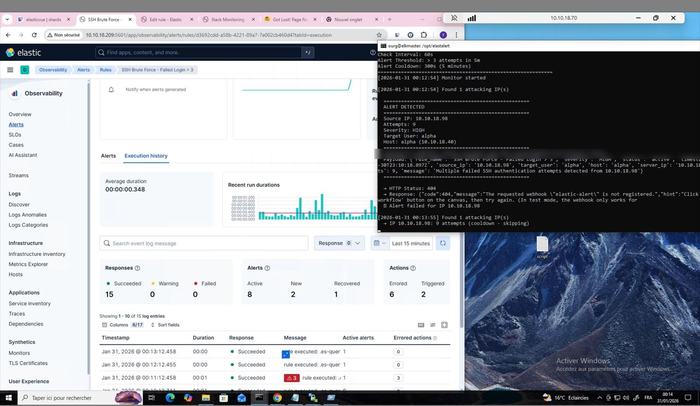Open the calendar quick-select dropdown

coord(379,243)
